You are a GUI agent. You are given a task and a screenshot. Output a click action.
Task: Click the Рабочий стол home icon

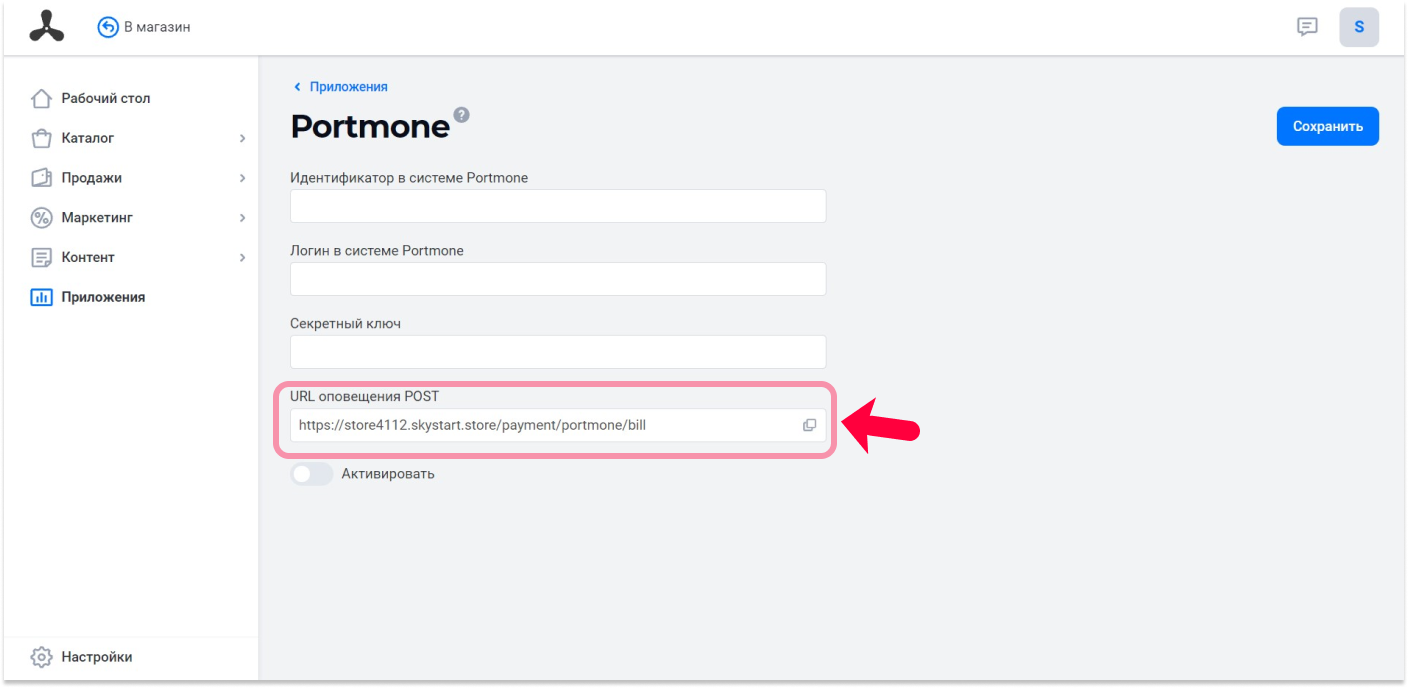coord(41,99)
